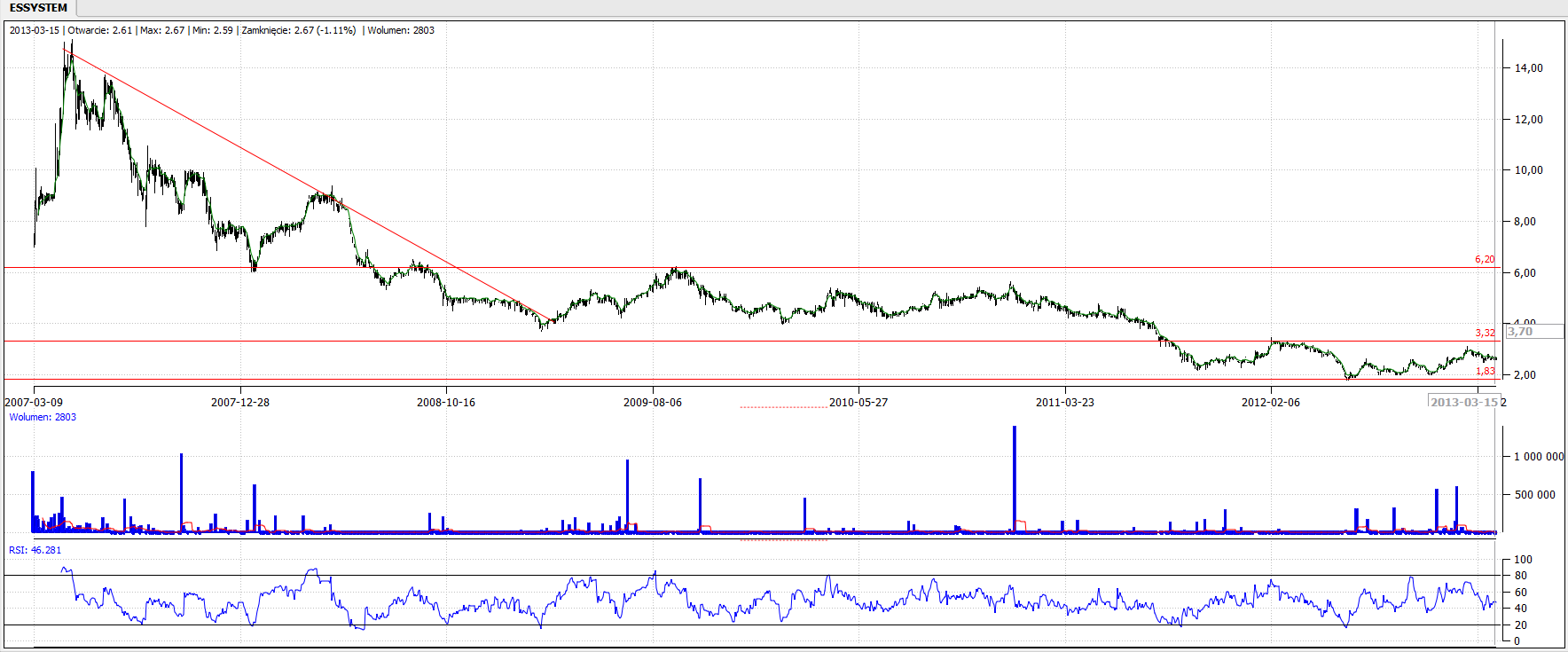Click the 2007-12-28 date label
1568x652 pixels.
click(240, 402)
